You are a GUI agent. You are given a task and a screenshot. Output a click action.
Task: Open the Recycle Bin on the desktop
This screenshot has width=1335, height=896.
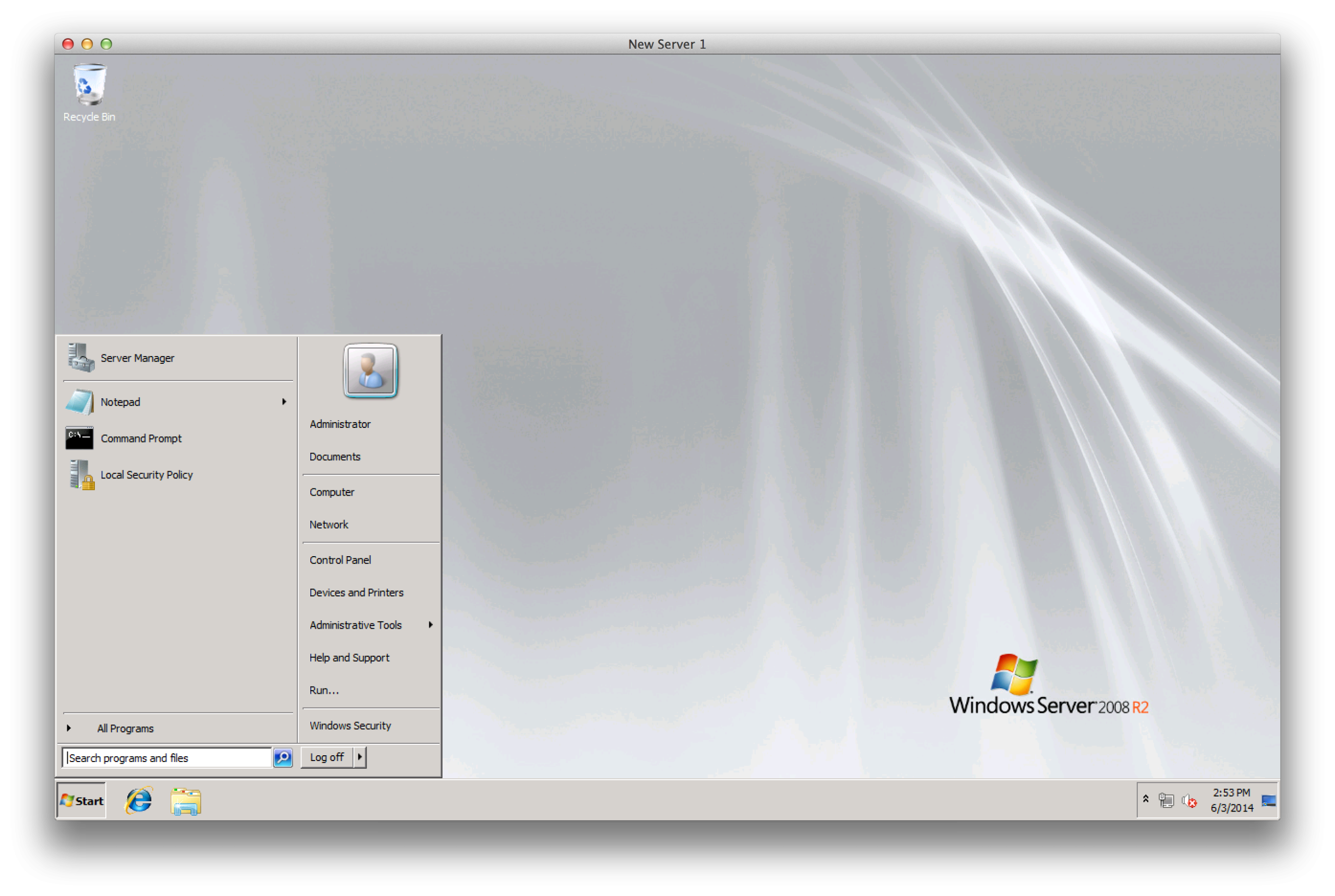click(89, 85)
